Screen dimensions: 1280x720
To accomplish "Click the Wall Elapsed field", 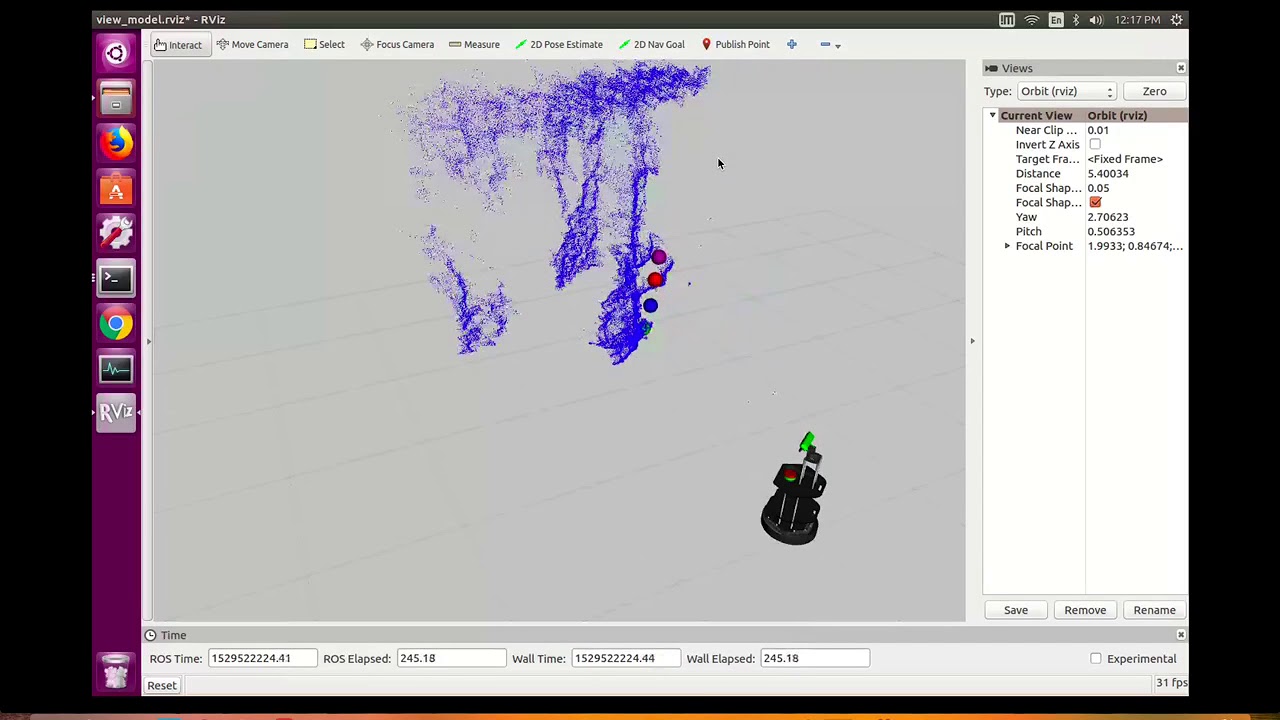I will point(814,659).
